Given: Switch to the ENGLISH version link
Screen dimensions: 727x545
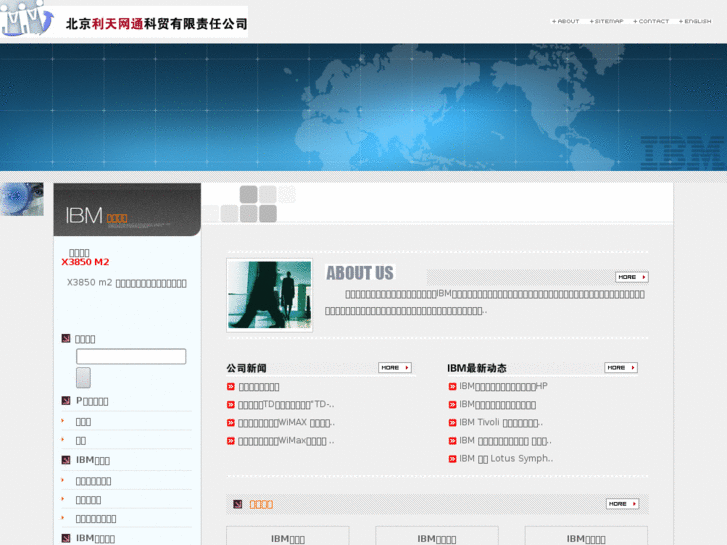Looking at the screenshot, I should tap(695, 21).
